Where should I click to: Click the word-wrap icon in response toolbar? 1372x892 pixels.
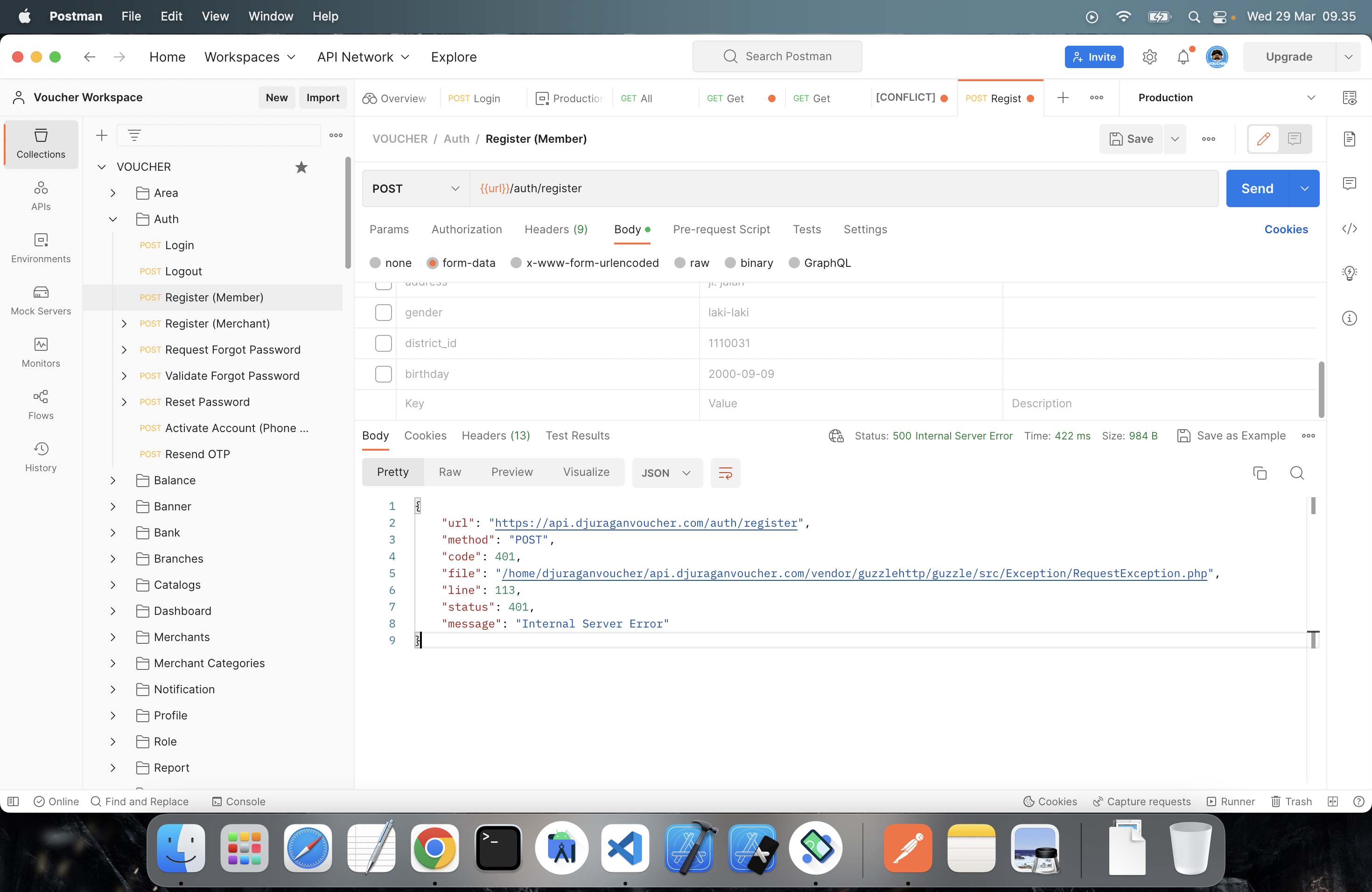(x=725, y=473)
